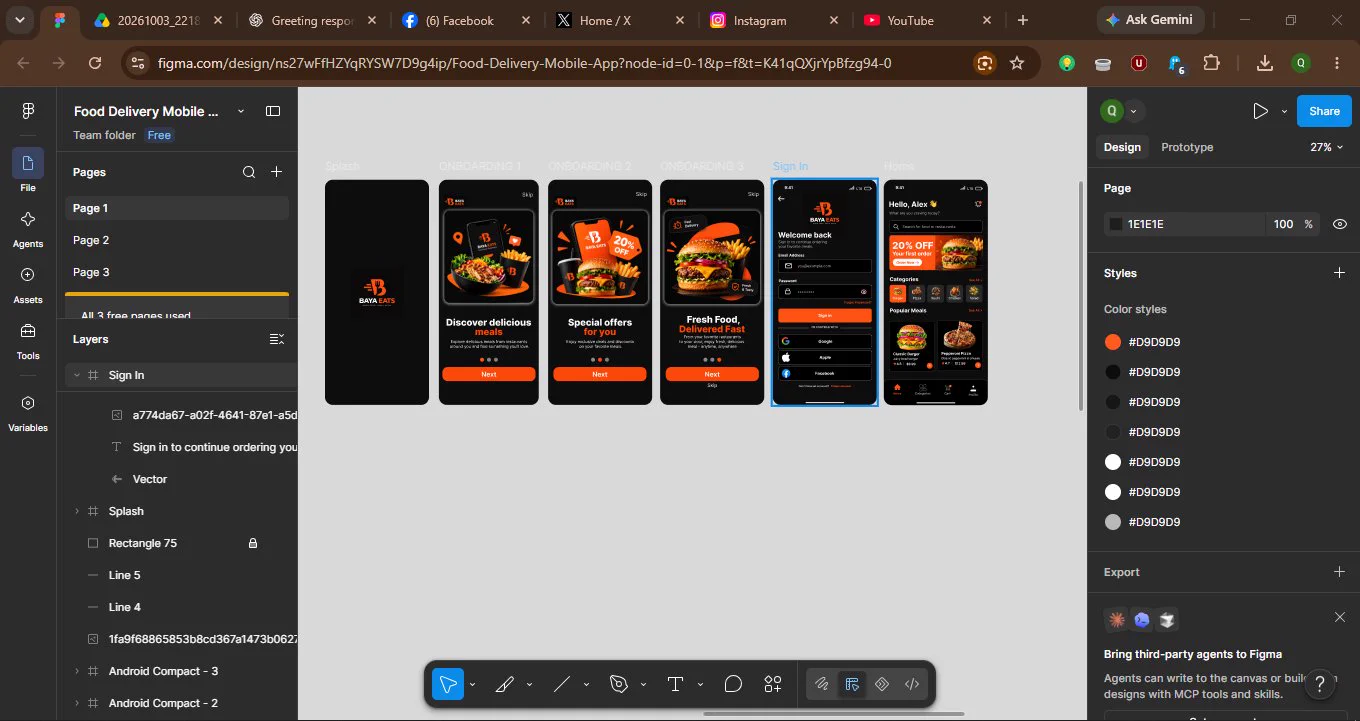1360x721 pixels.
Task: Open the Tools sidebar panel
Action: [28, 341]
